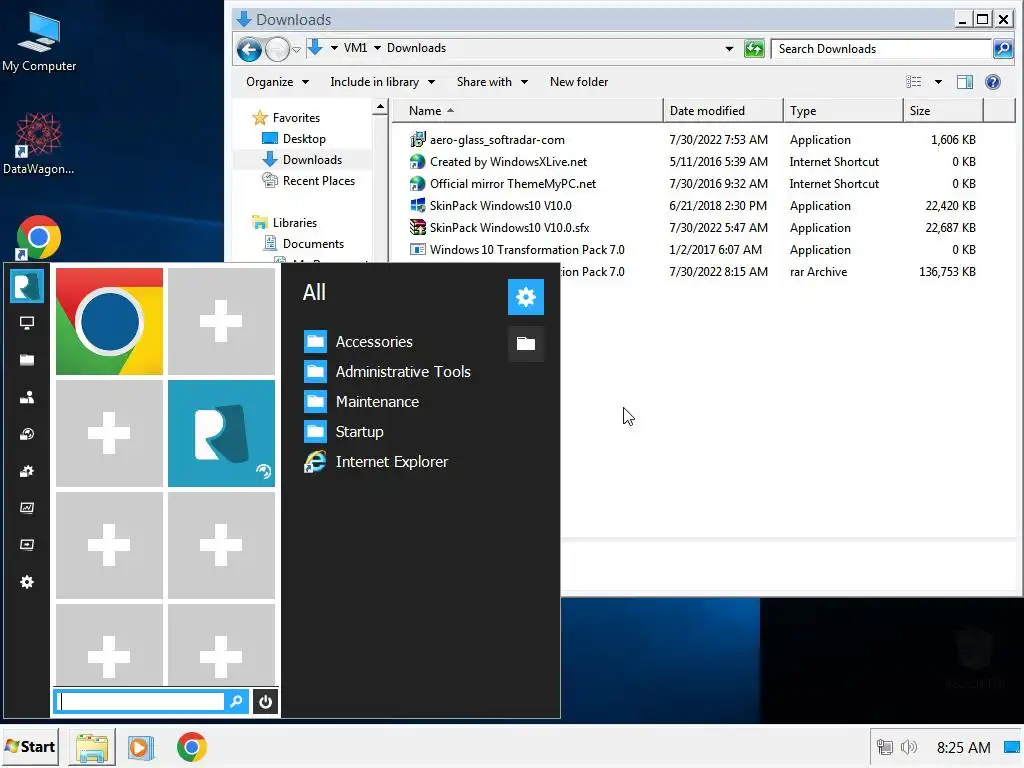Click the R avatar icon atop menu sidebar

click(27, 286)
